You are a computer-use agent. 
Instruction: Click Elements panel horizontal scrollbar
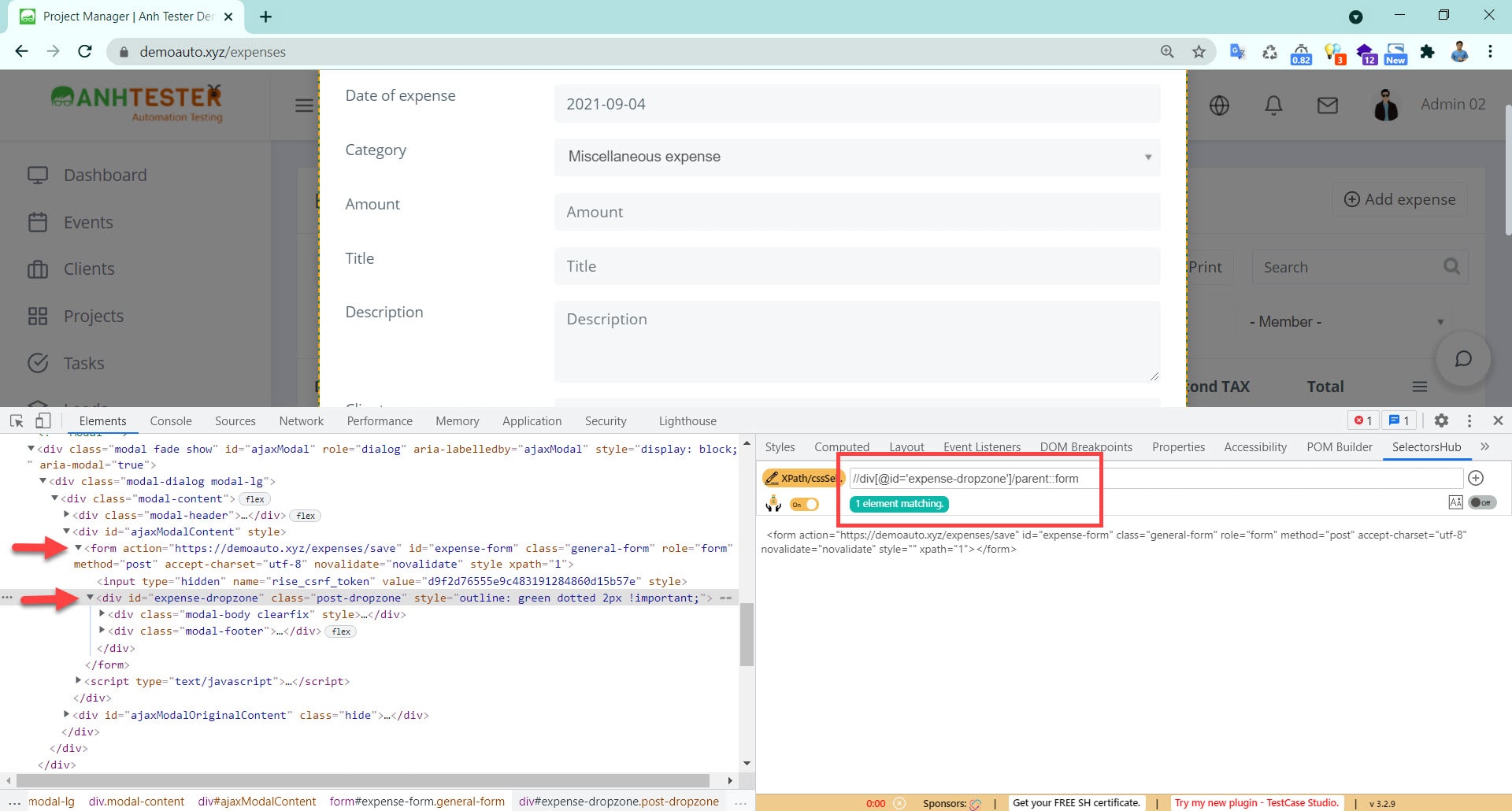click(363, 780)
